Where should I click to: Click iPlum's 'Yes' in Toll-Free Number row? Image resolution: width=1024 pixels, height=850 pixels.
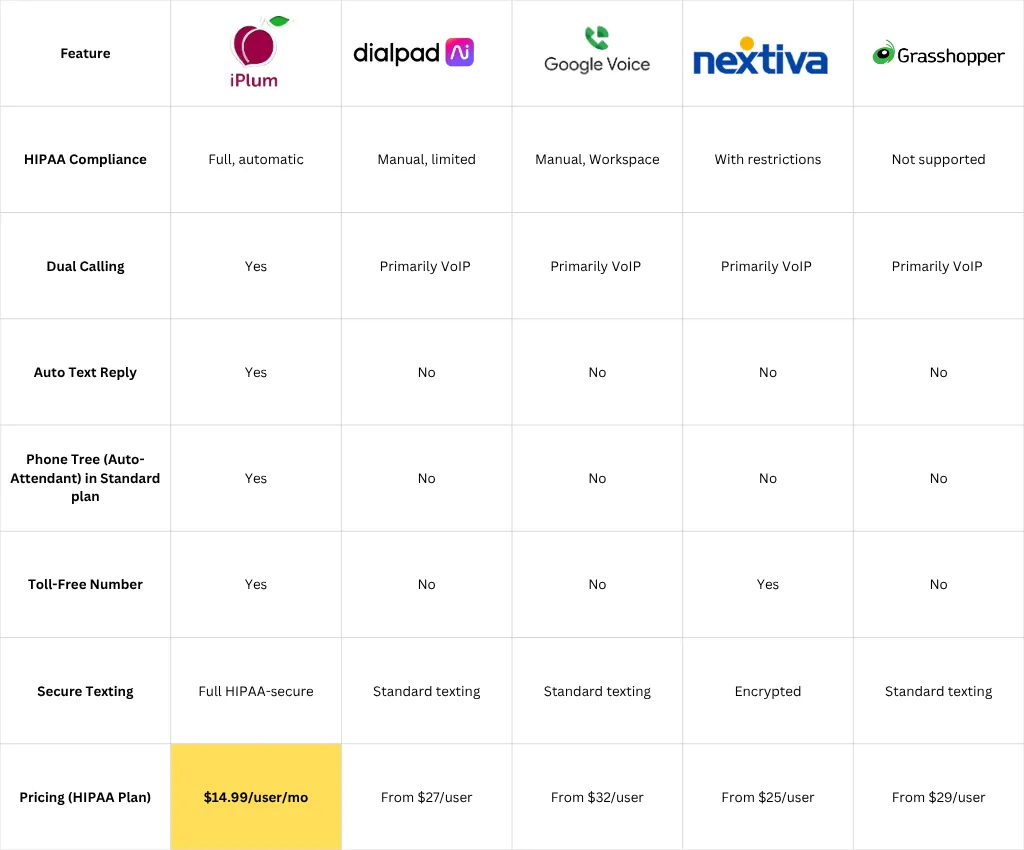(x=256, y=584)
